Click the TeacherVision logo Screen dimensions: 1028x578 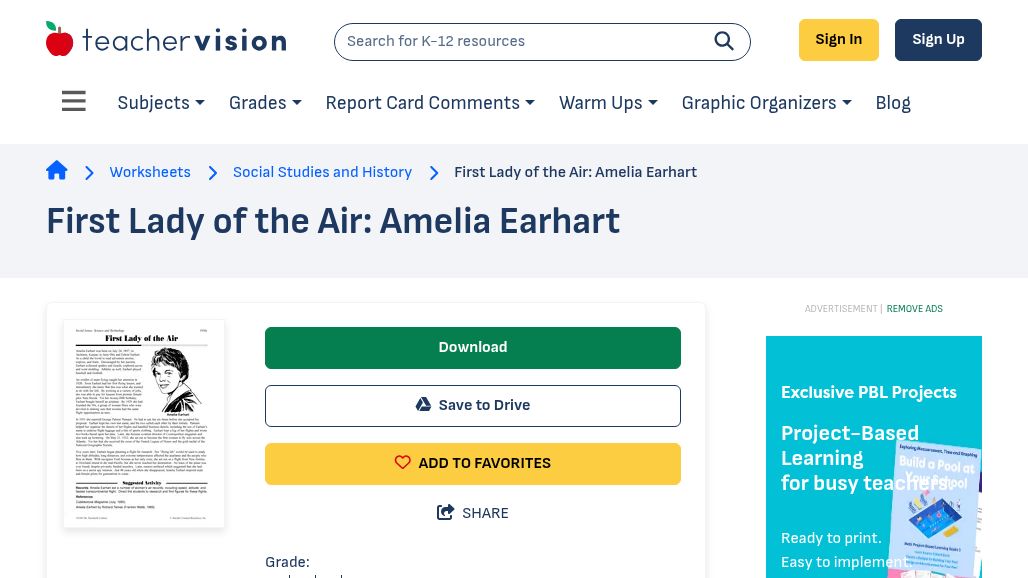tap(165, 38)
